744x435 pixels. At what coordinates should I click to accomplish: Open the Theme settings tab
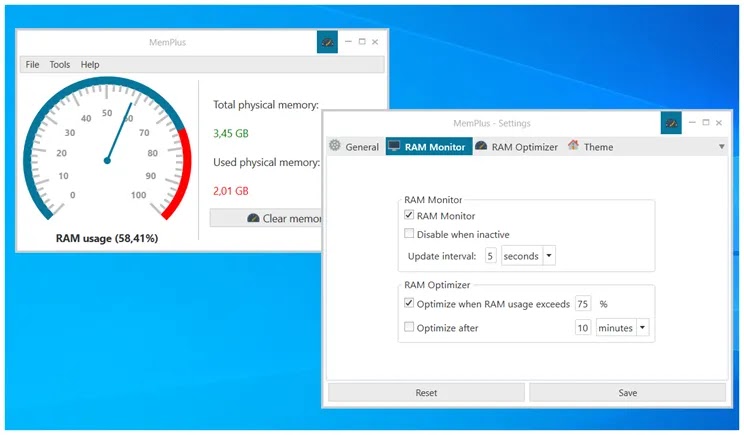[x=591, y=147]
